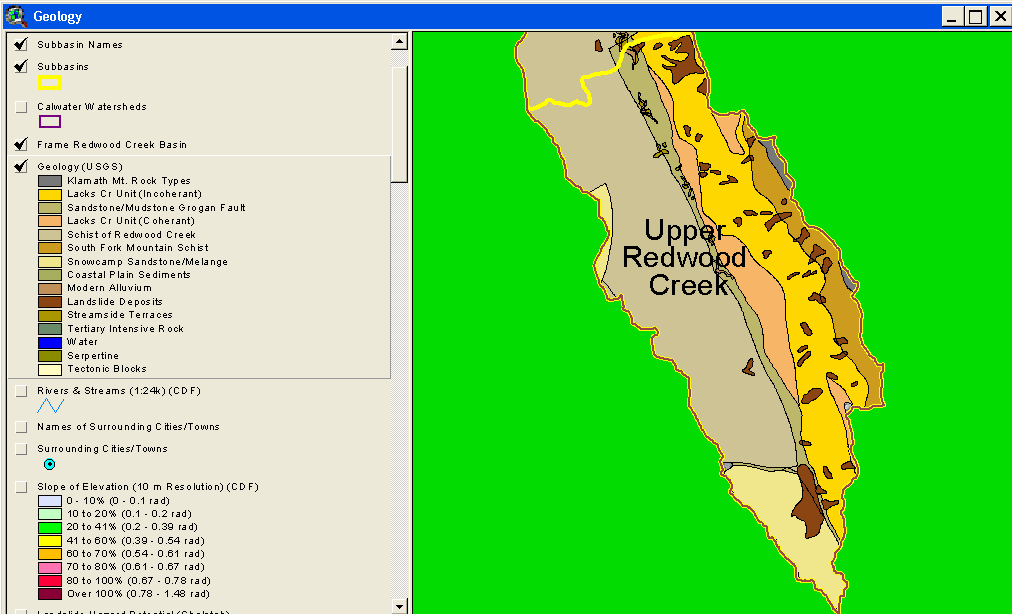
Task: Toggle the Geology (USGS) layer checkbox
Action: (21, 167)
